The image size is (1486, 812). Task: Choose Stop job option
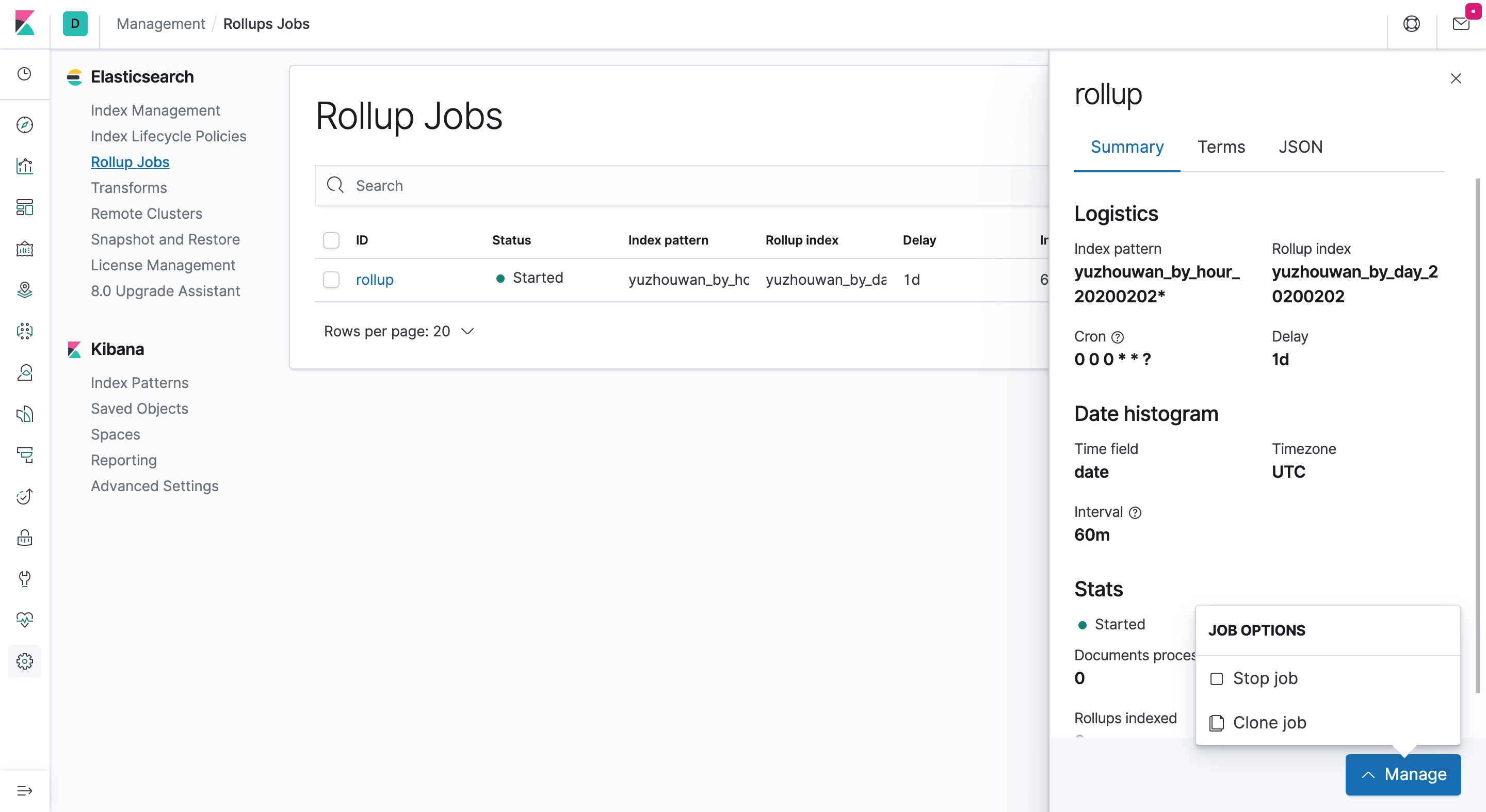coord(1265,678)
